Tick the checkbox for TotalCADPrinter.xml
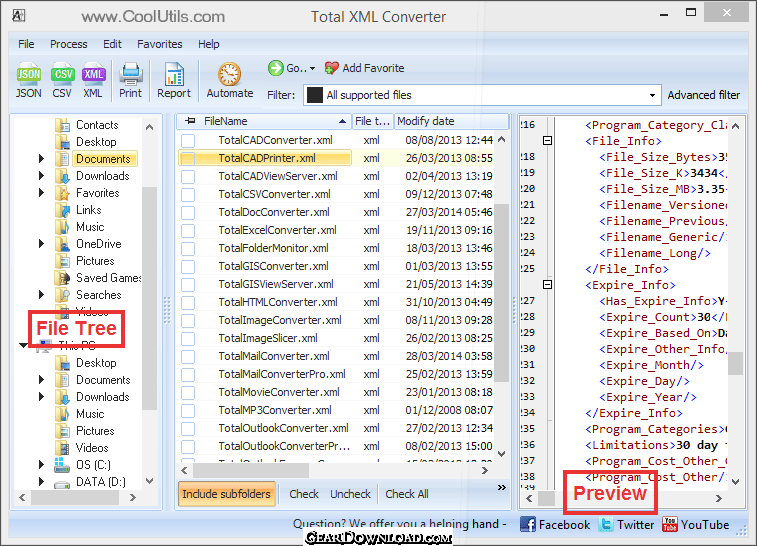 point(188,158)
